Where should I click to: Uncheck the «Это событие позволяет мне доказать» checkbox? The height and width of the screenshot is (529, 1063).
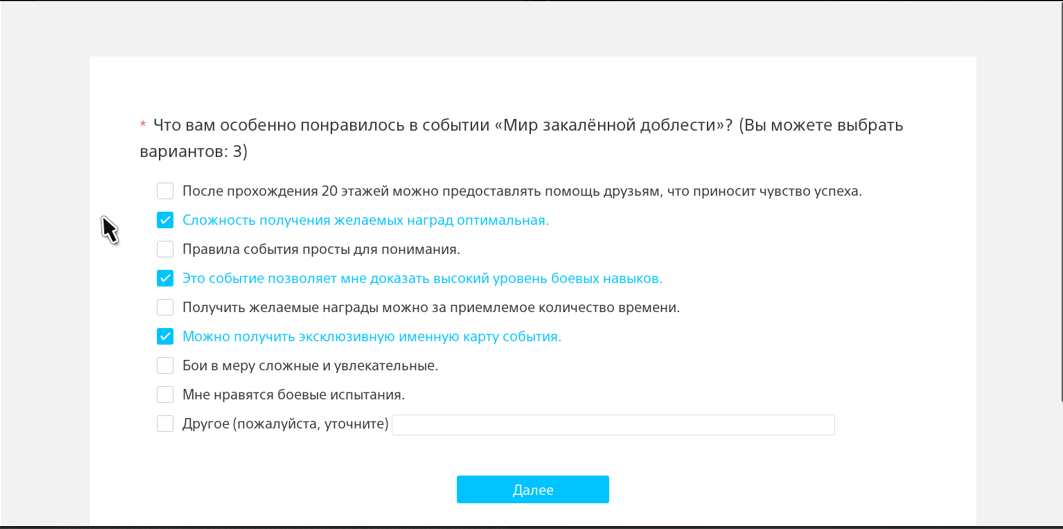[x=165, y=278]
